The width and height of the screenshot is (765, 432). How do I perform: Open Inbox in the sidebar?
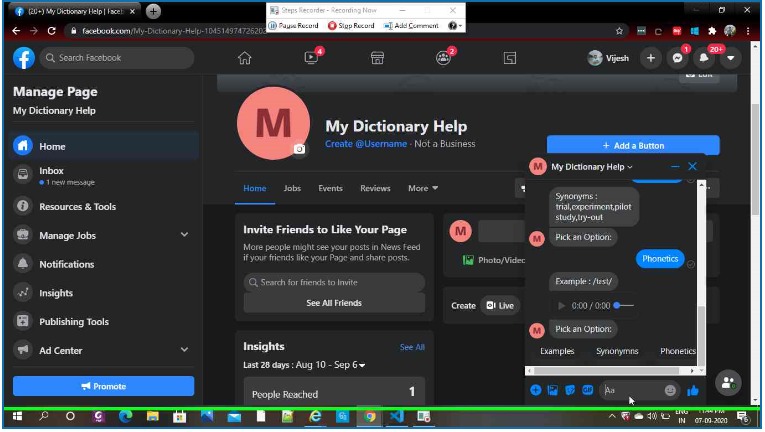104,175
